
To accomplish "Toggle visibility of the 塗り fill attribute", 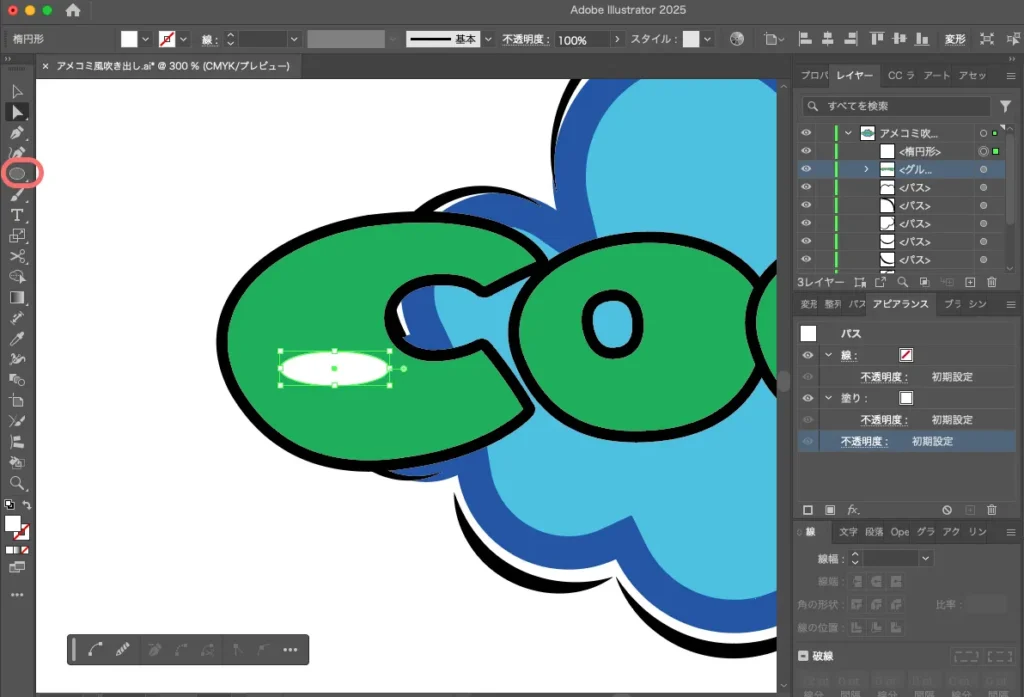I will [807, 398].
